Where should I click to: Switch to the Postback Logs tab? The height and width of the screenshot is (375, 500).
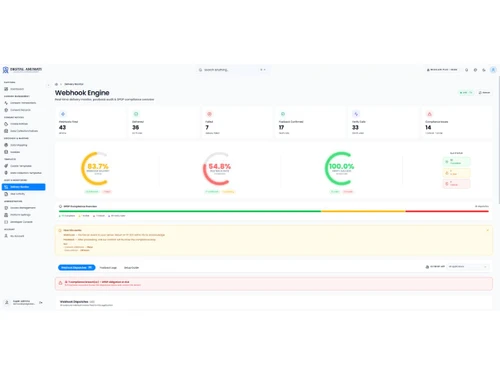click(x=108, y=268)
